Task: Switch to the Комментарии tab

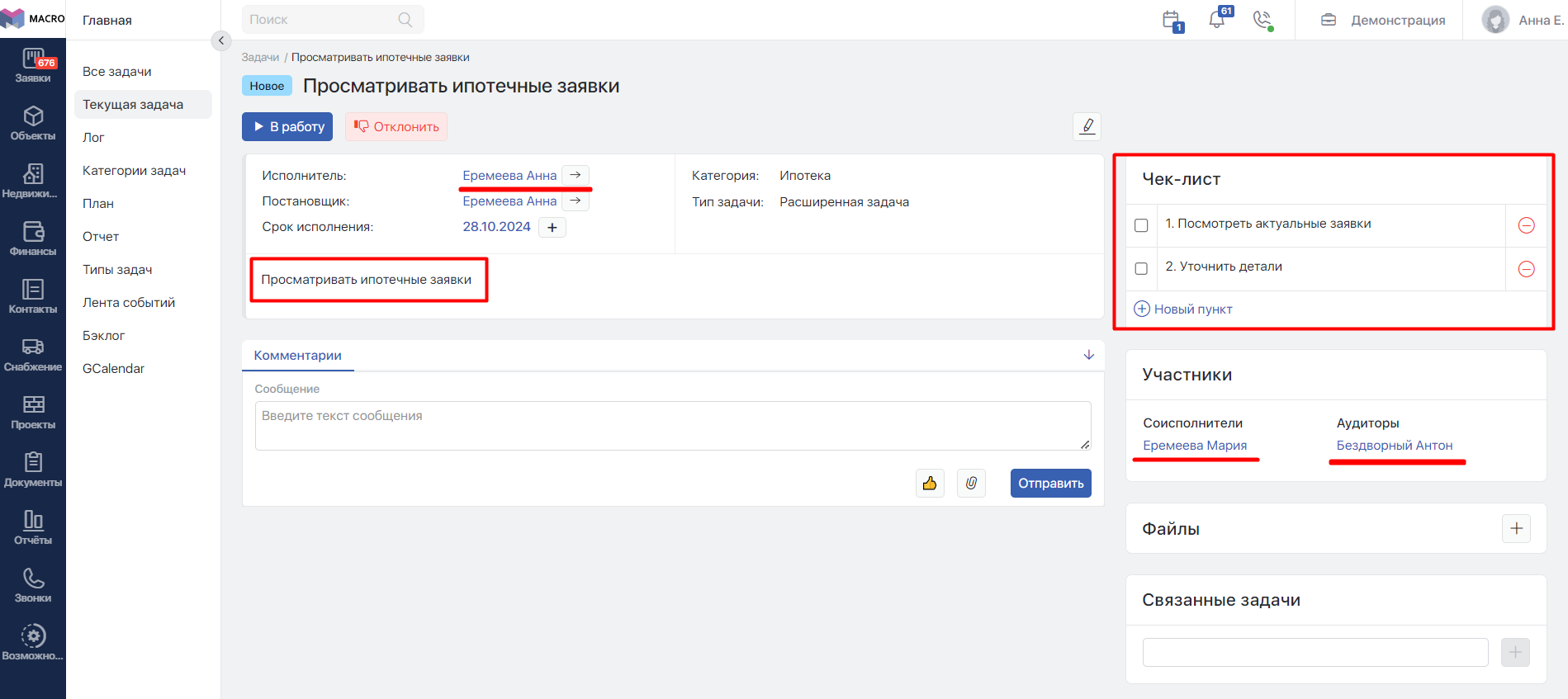Action: (x=297, y=356)
